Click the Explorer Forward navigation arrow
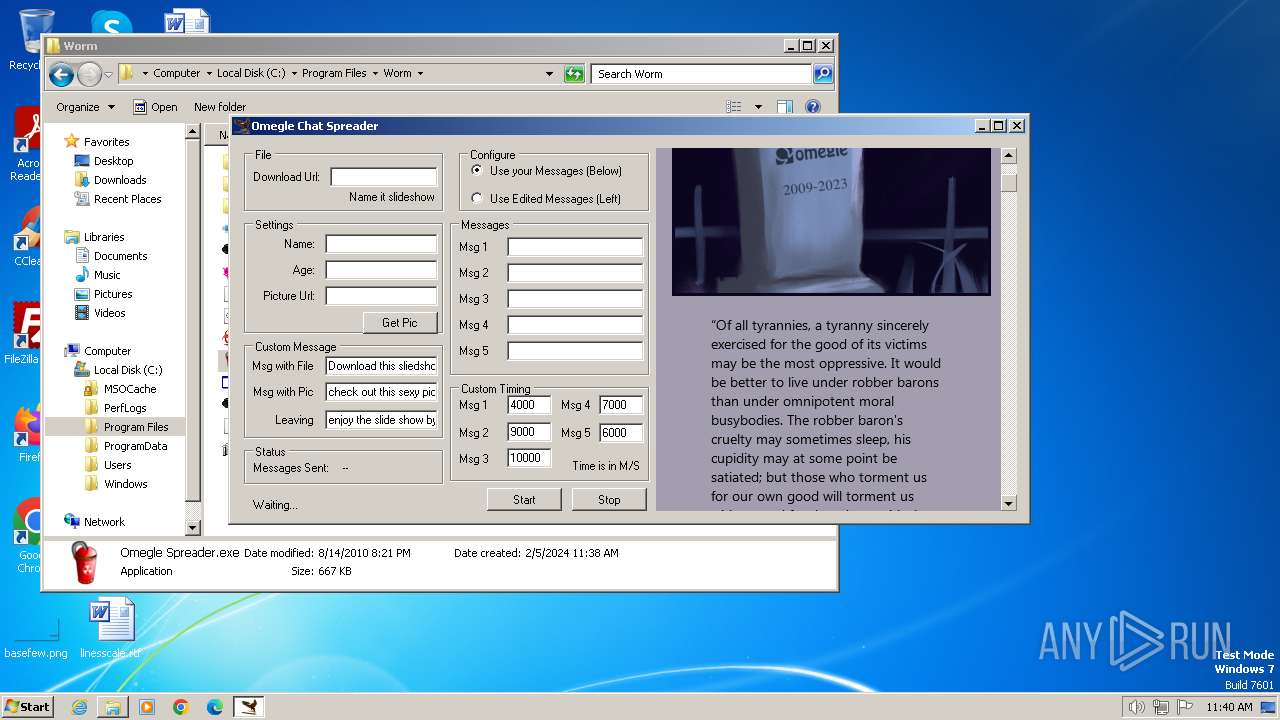 click(89, 74)
